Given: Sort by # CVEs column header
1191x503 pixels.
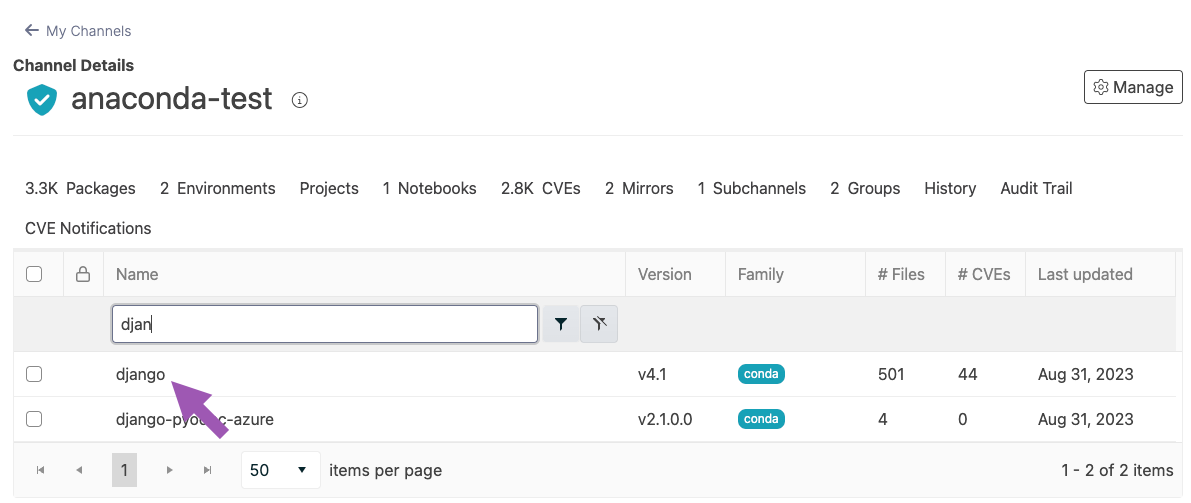Looking at the screenshot, I should pos(984,274).
